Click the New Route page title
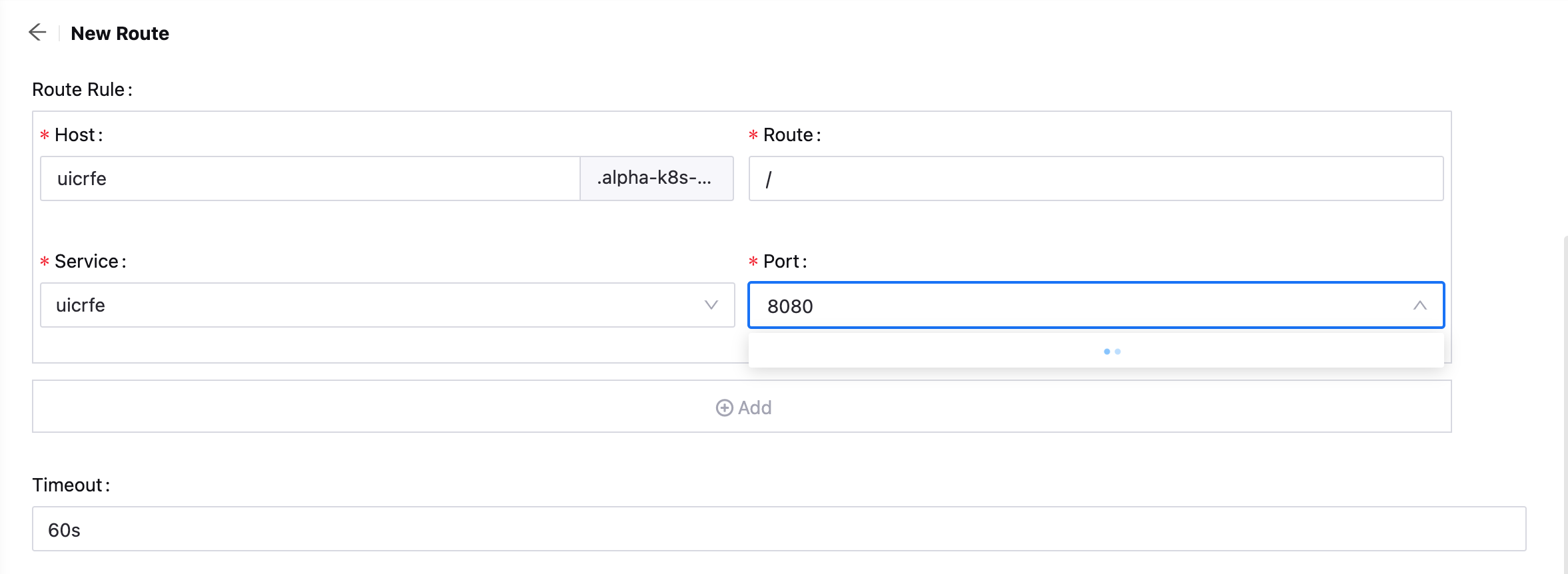This screenshot has height=574, width=1568. pos(120,32)
